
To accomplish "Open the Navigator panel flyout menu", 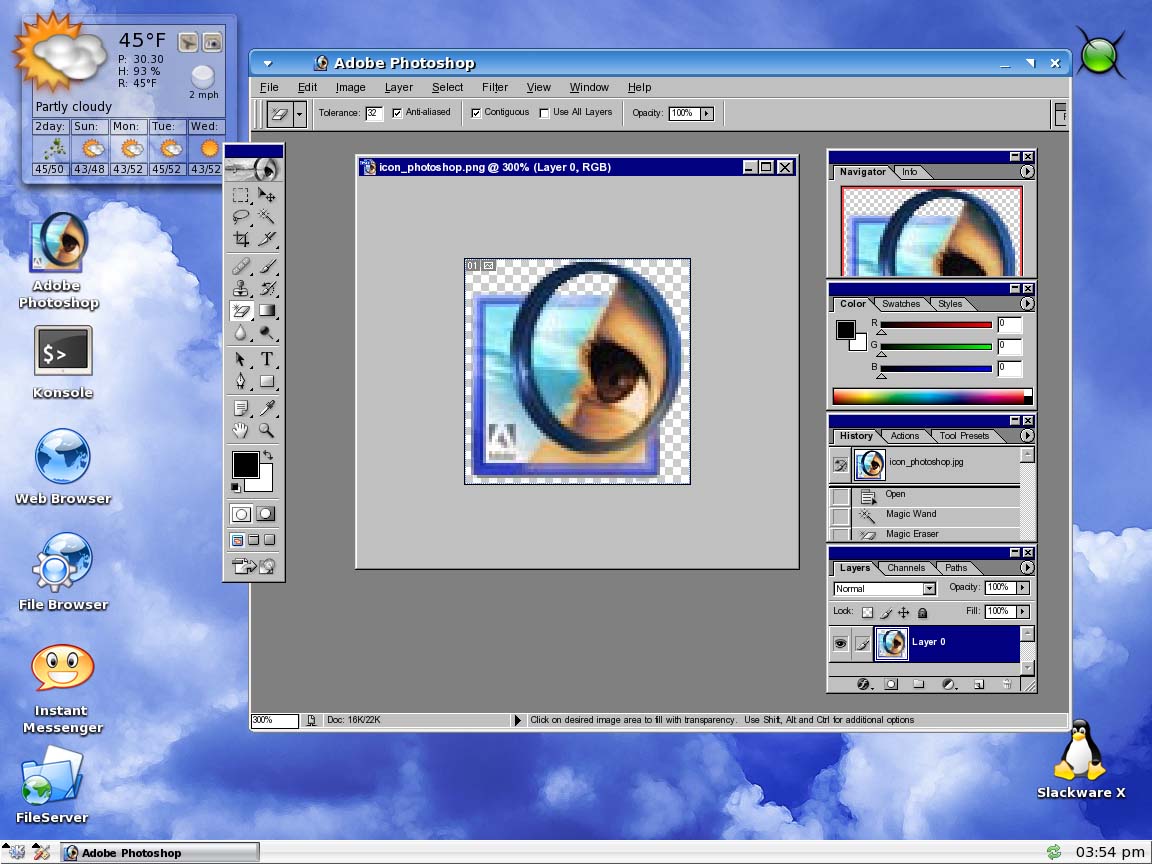I will (x=1027, y=171).
